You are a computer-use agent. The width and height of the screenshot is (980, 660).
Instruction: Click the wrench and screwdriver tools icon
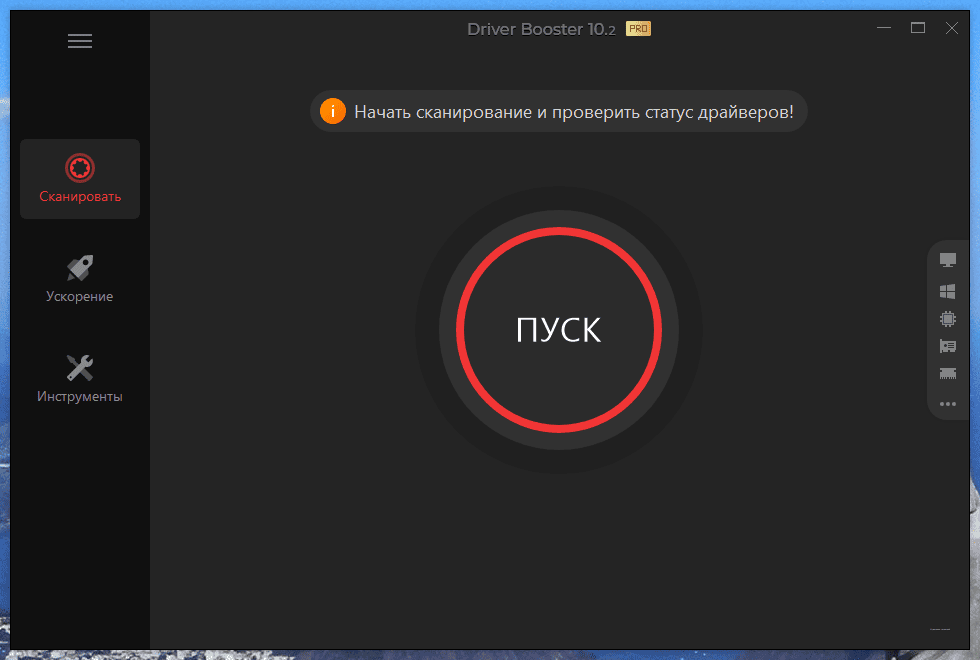[x=80, y=367]
